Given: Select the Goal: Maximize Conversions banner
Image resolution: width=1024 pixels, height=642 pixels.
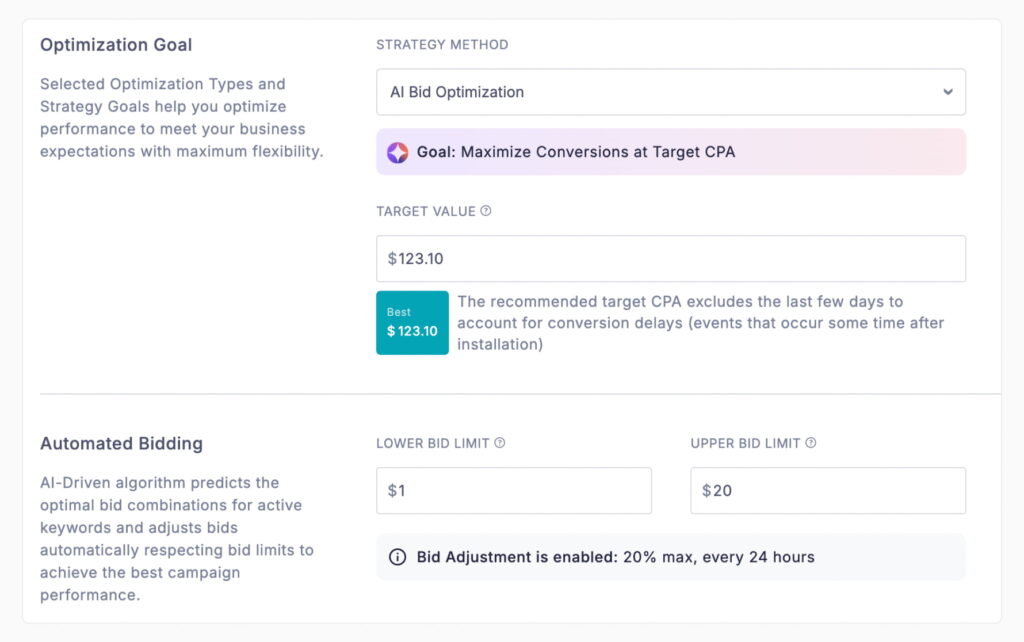Looking at the screenshot, I should 670,151.
